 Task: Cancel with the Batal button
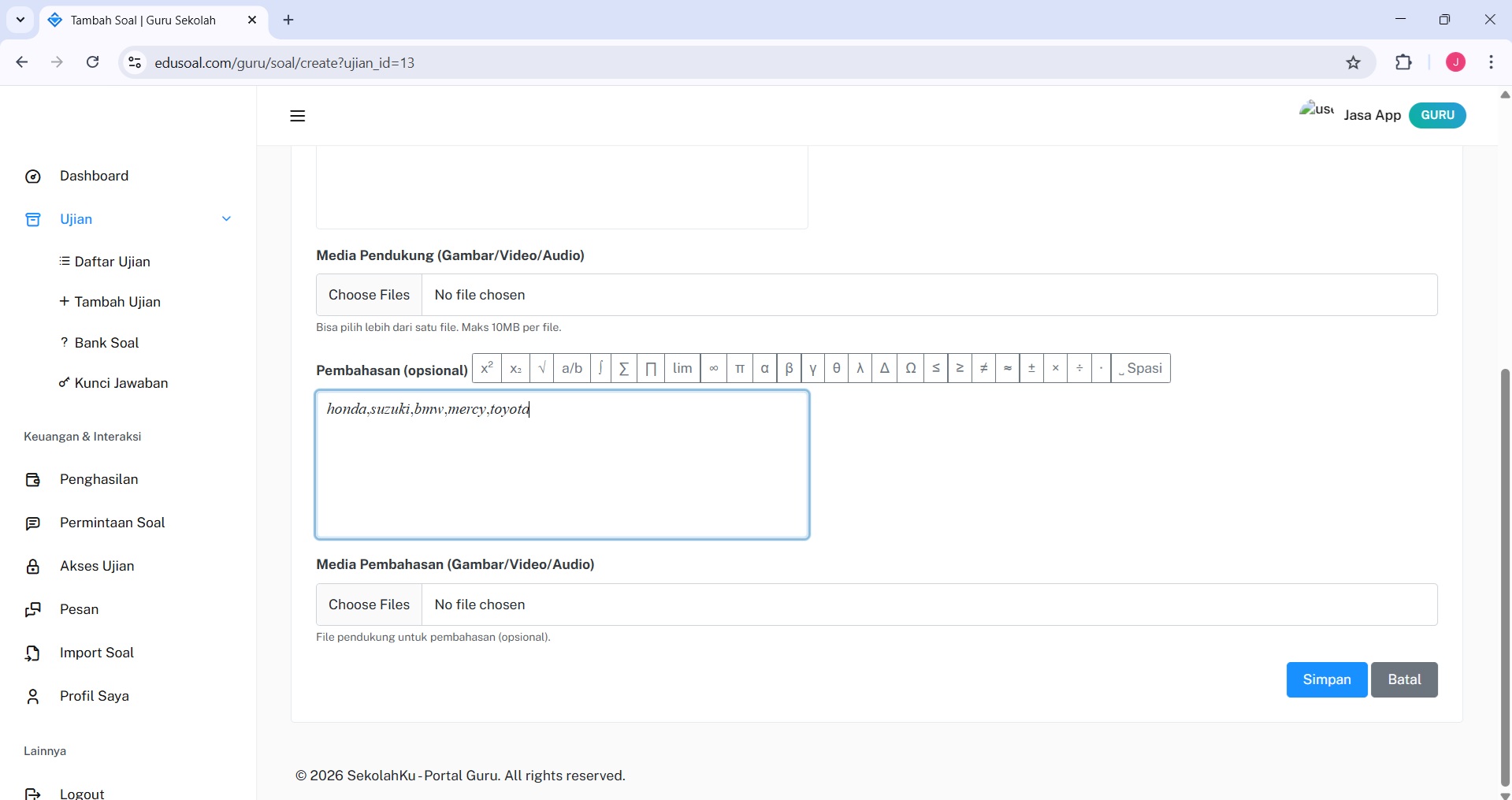click(1403, 679)
